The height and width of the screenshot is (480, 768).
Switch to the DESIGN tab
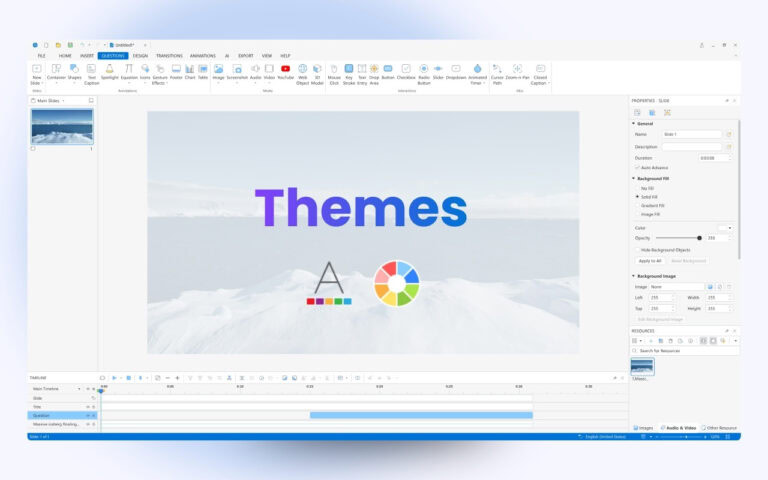140,56
